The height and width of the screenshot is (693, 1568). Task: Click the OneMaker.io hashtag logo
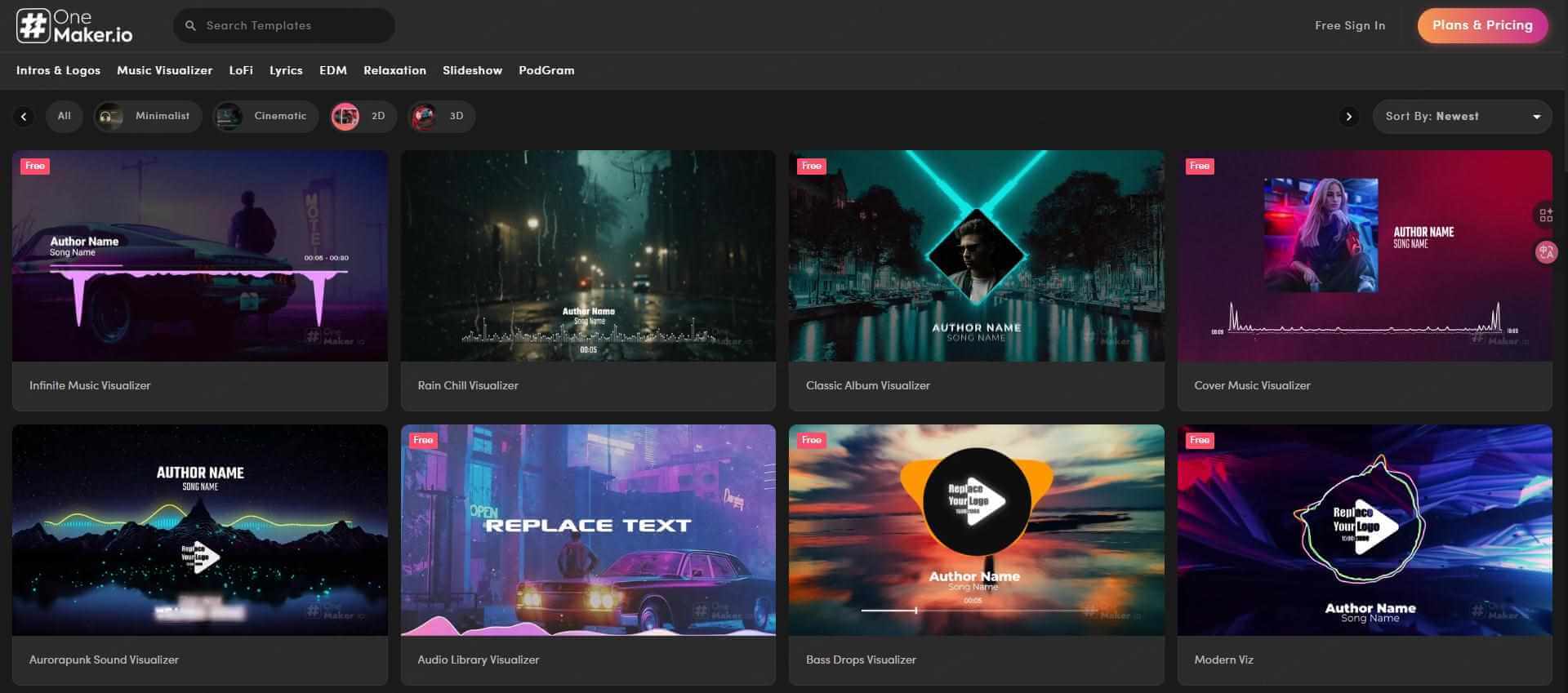[x=74, y=26]
